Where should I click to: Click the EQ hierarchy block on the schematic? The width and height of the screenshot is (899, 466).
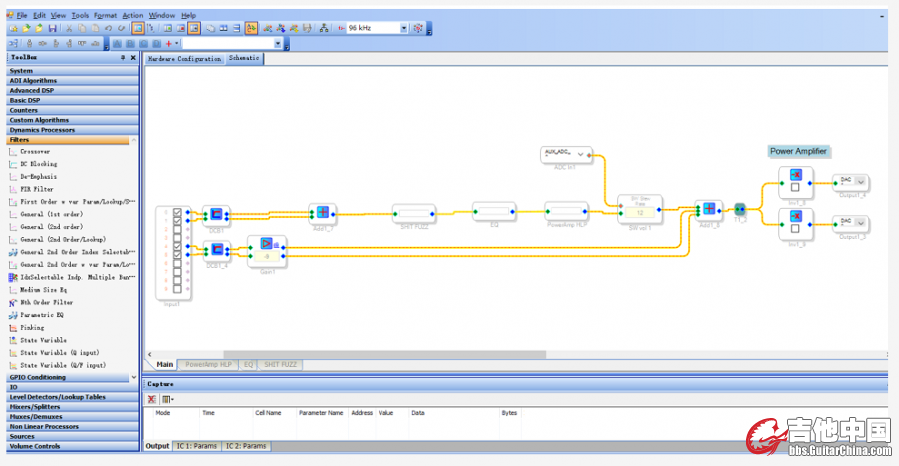click(493, 211)
